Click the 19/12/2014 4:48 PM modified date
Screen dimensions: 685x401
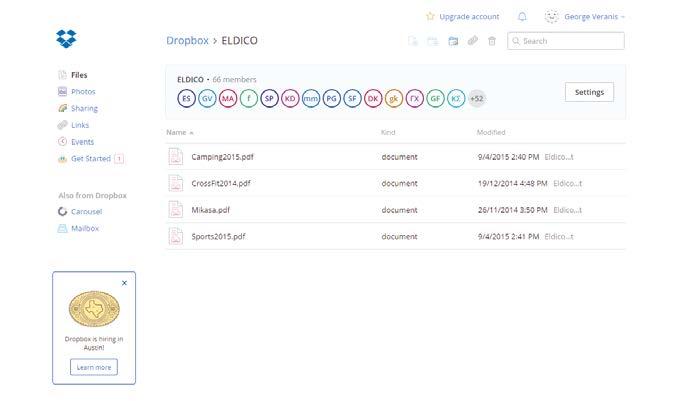[512, 183]
